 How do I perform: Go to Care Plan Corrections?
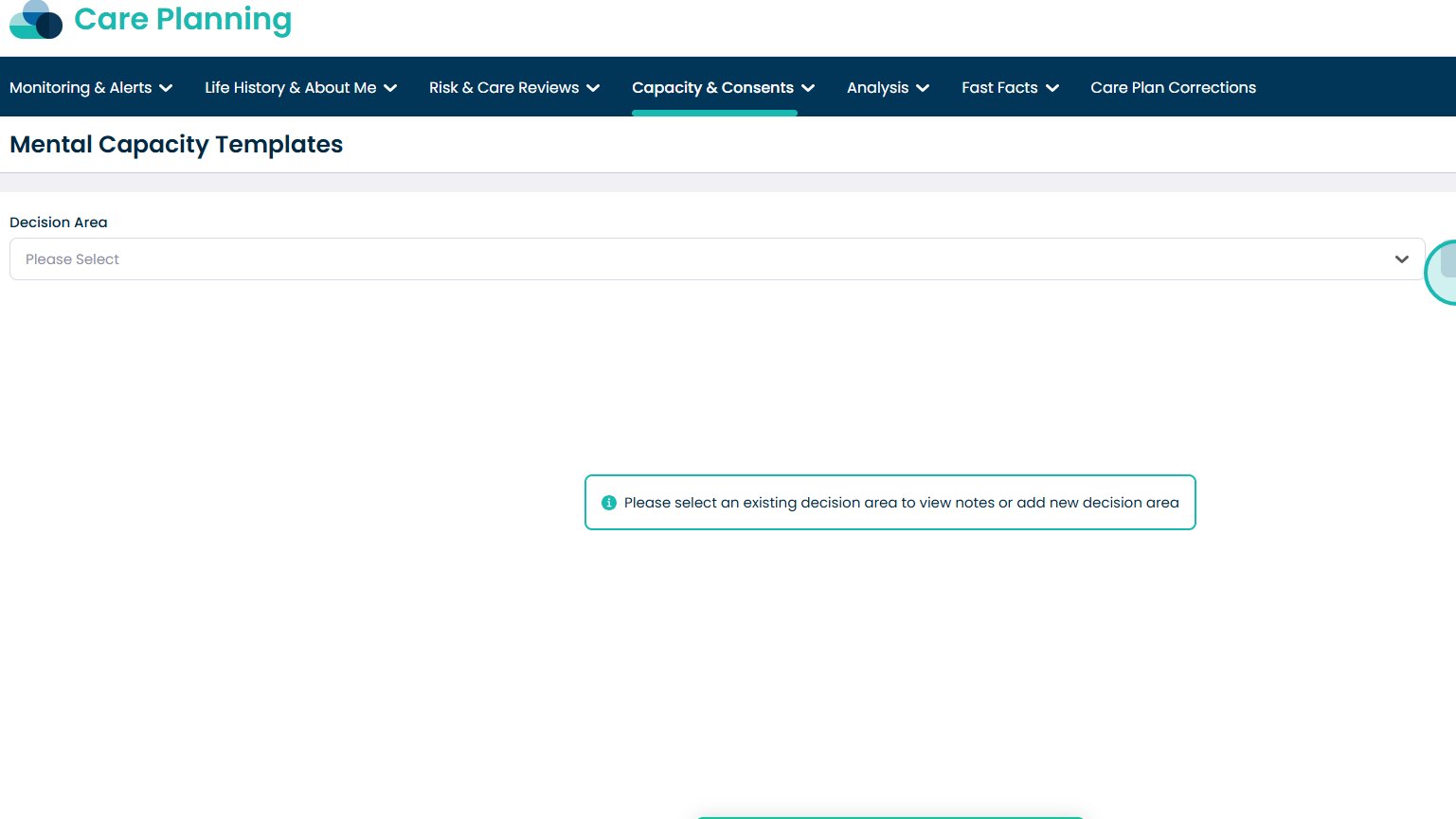1173,87
